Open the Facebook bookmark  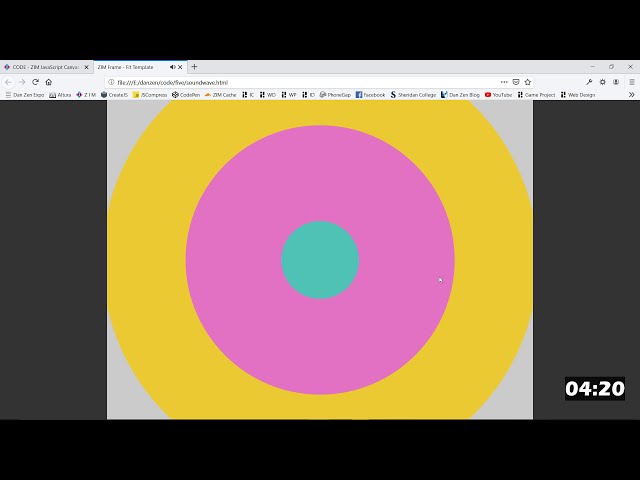click(x=370, y=95)
